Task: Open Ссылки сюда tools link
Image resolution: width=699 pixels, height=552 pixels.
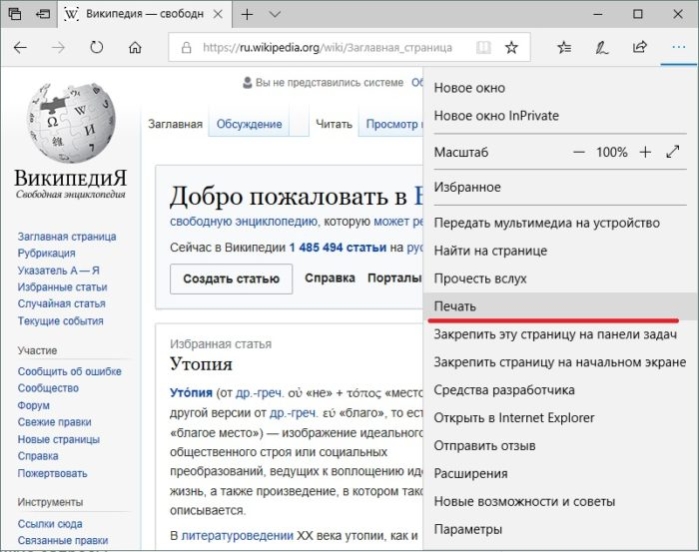Action: point(50,524)
